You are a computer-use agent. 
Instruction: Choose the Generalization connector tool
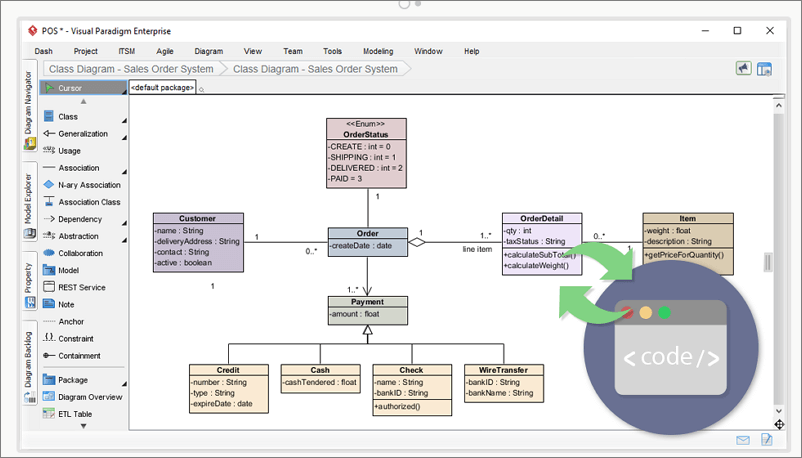click(83, 134)
